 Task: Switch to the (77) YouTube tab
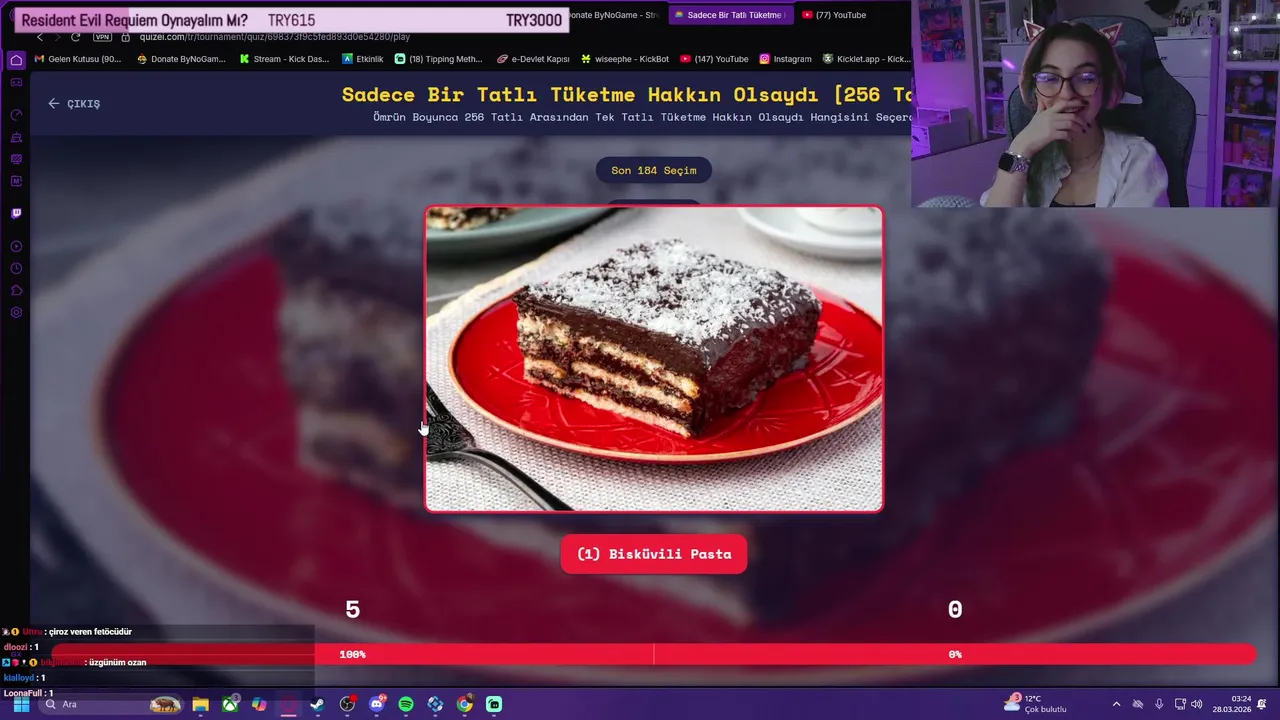[x=834, y=15]
